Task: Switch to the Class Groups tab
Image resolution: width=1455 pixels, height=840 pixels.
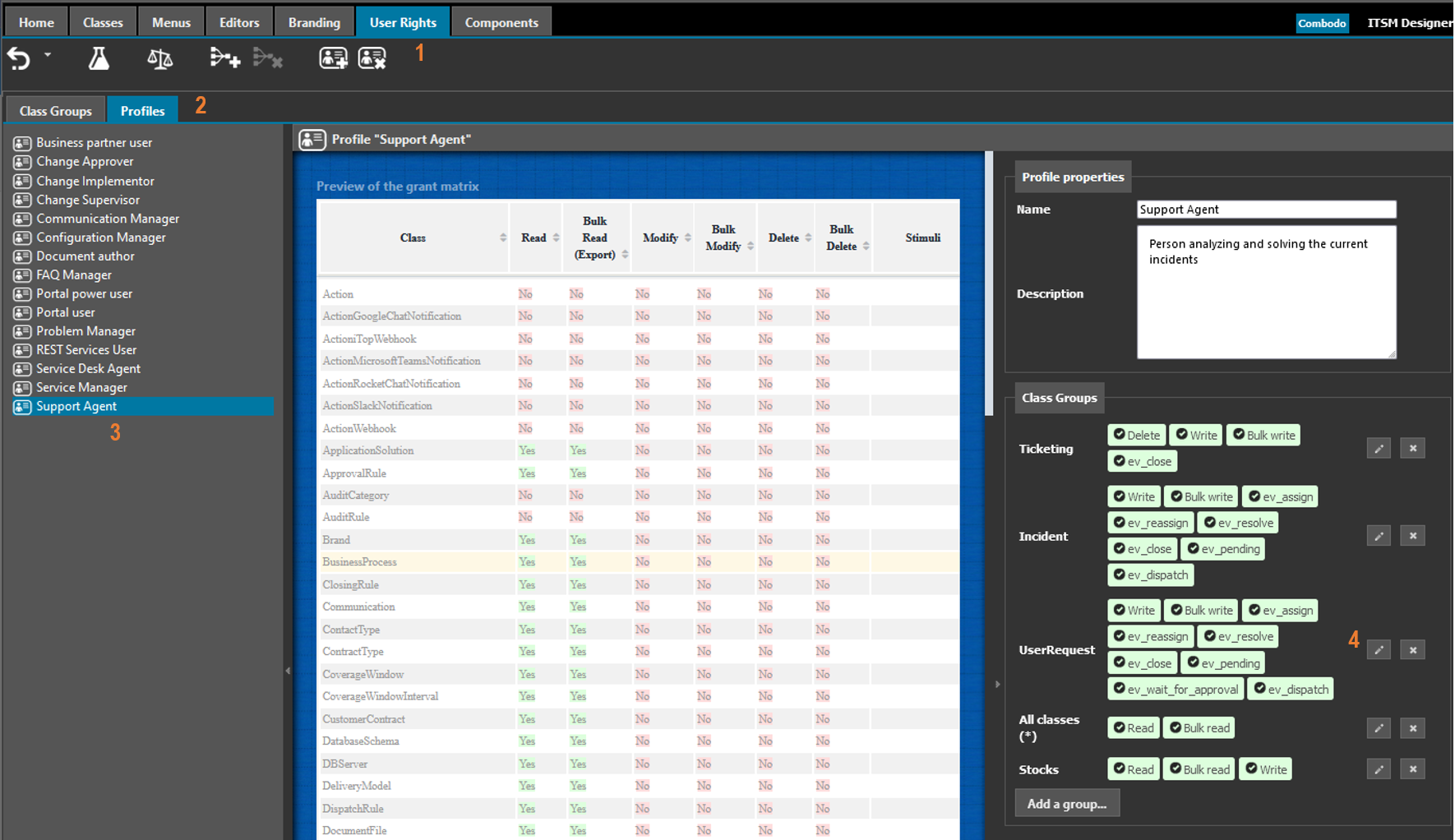Action: pyautogui.click(x=55, y=111)
